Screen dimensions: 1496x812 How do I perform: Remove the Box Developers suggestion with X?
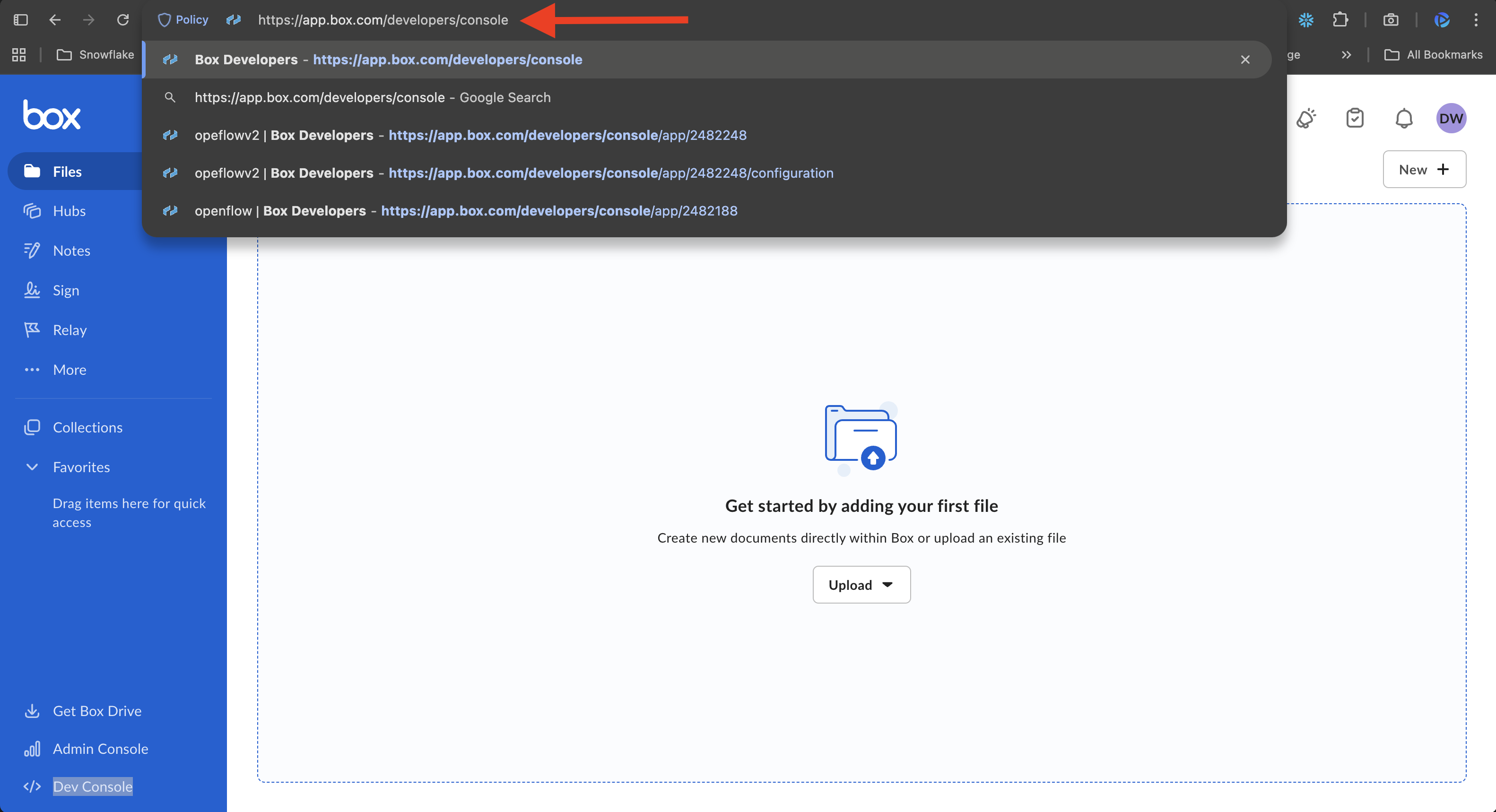(x=1244, y=60)
